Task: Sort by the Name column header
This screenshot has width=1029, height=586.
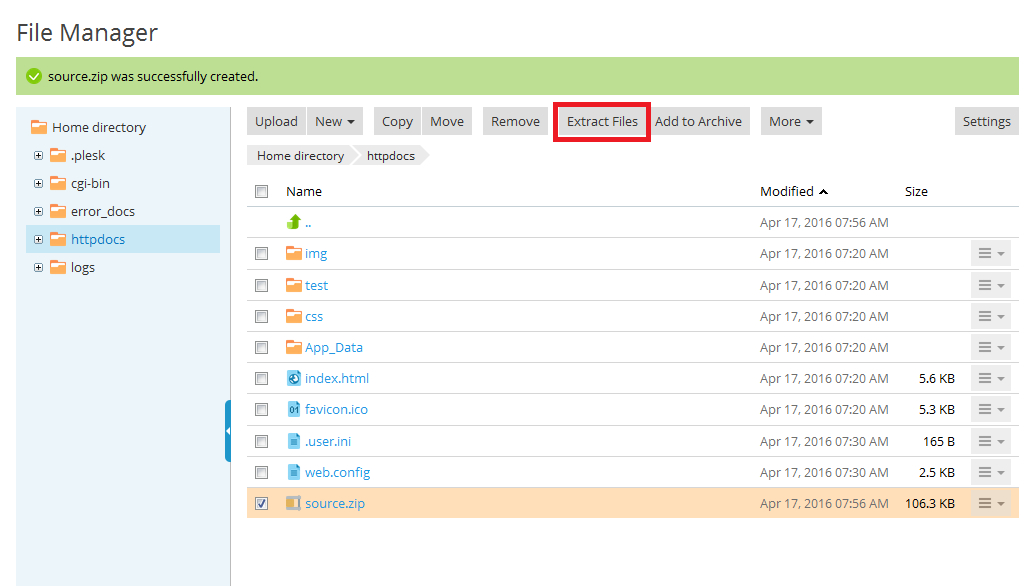Action: pyautogui.click(x=304, y=191)
